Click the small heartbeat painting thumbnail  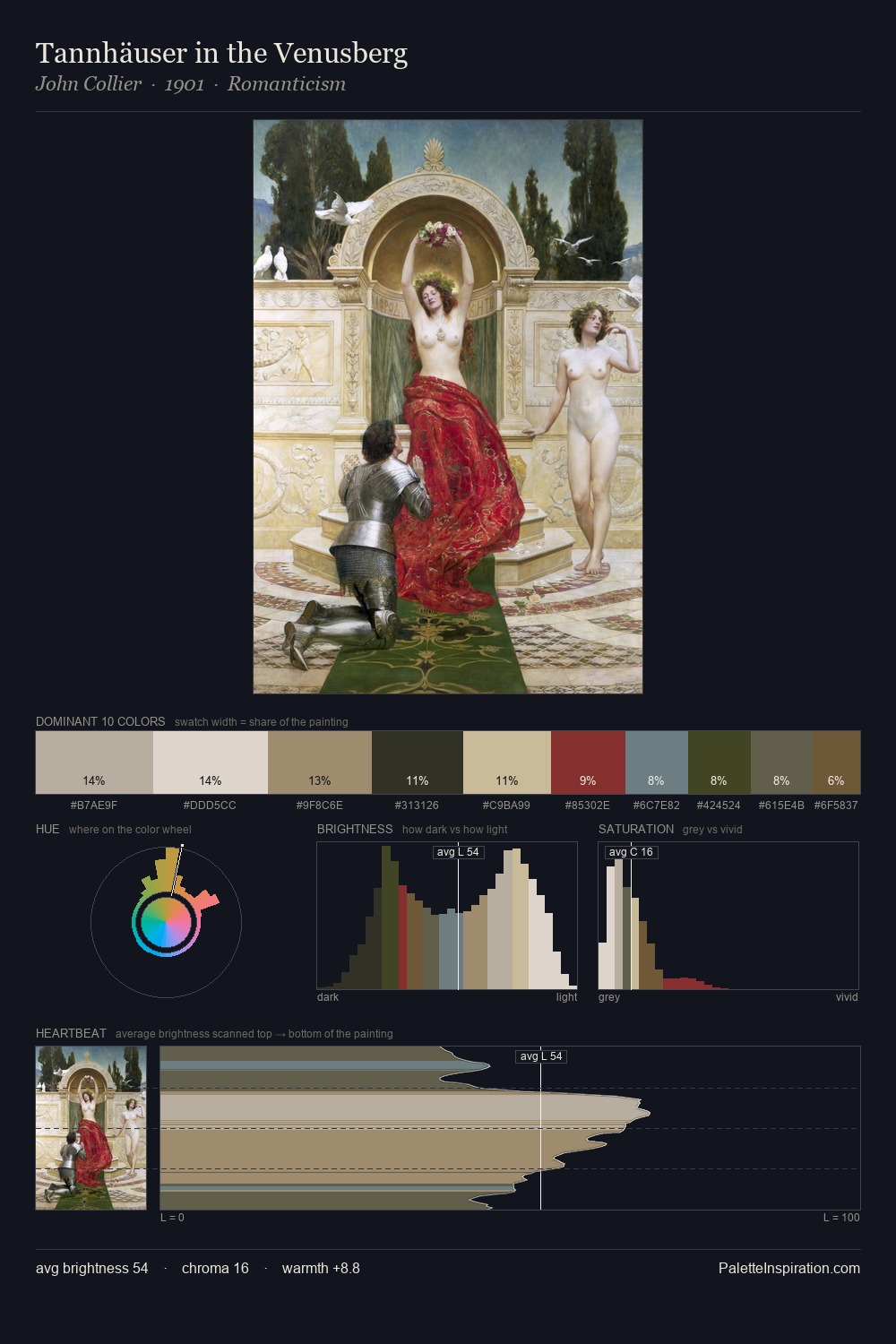90,1128
